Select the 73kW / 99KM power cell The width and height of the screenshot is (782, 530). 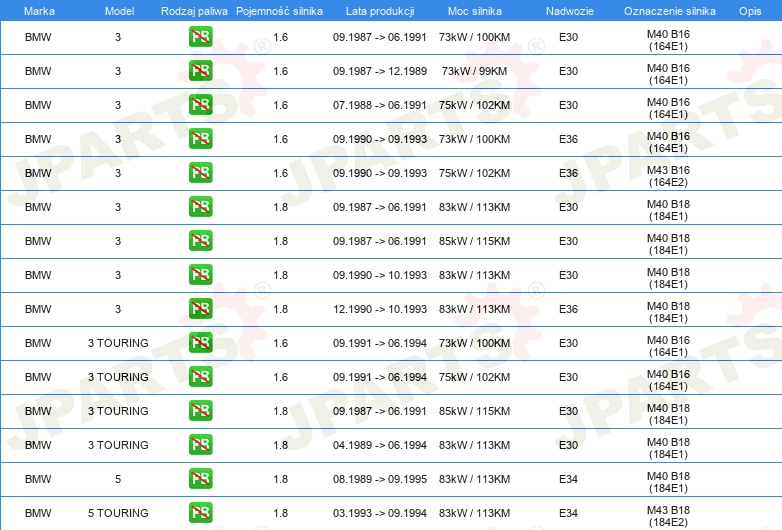pos(474,71)
